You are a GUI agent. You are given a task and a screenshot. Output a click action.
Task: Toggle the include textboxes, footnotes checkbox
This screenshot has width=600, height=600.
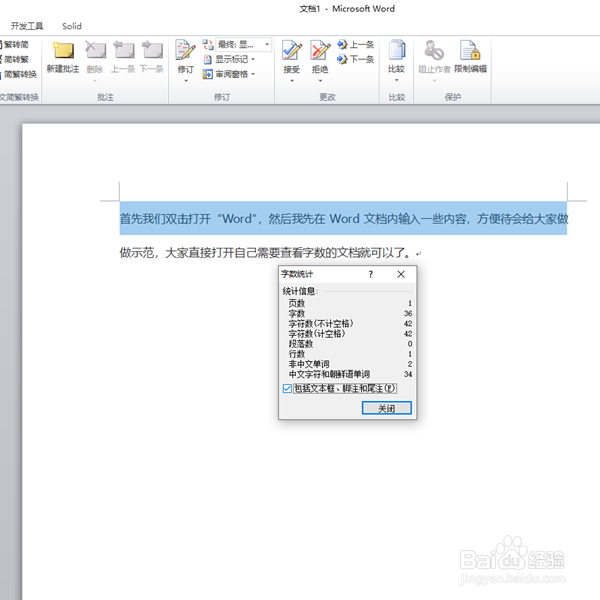(287, 388)
